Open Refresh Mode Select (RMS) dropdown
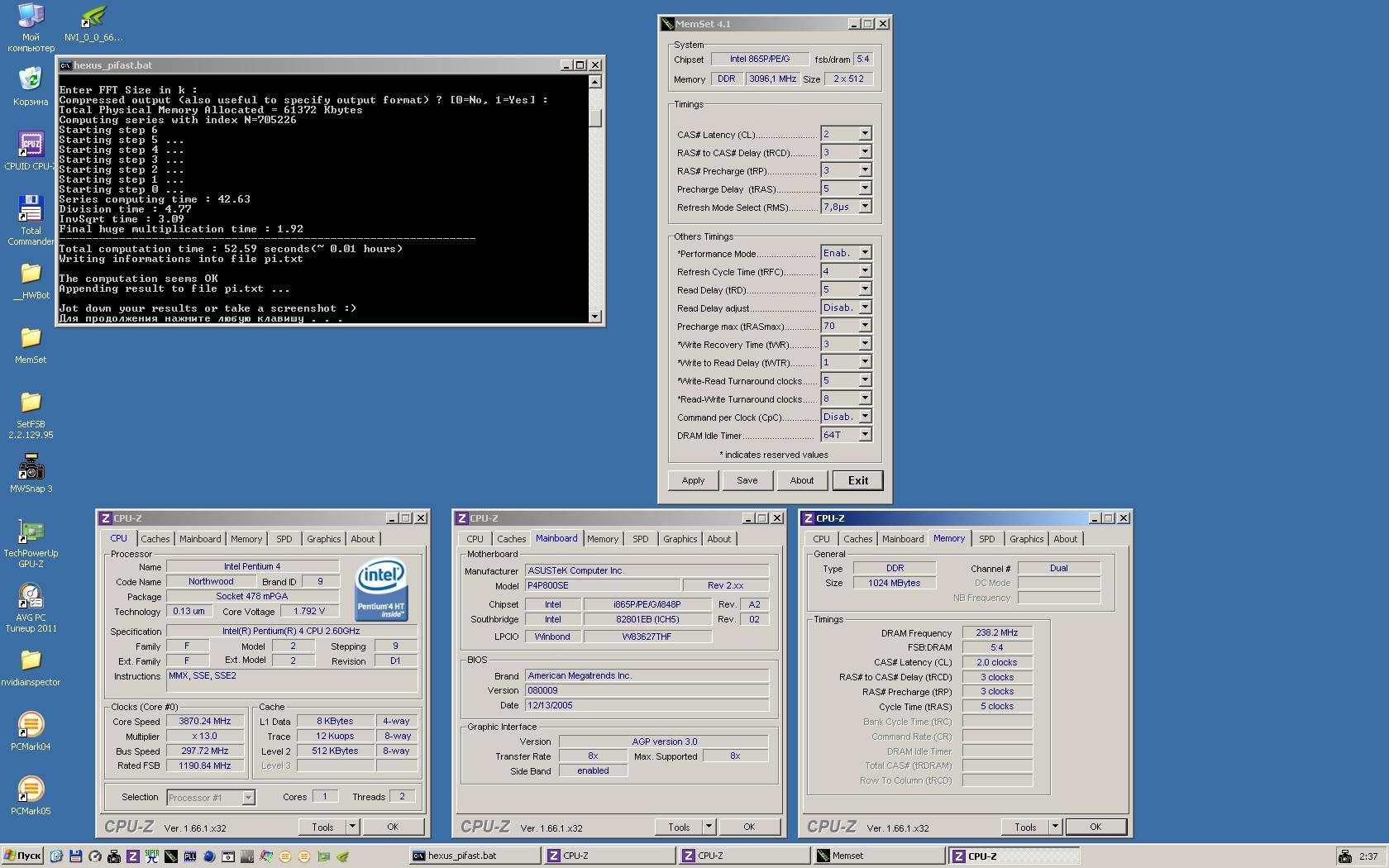 tap(865, 207)
